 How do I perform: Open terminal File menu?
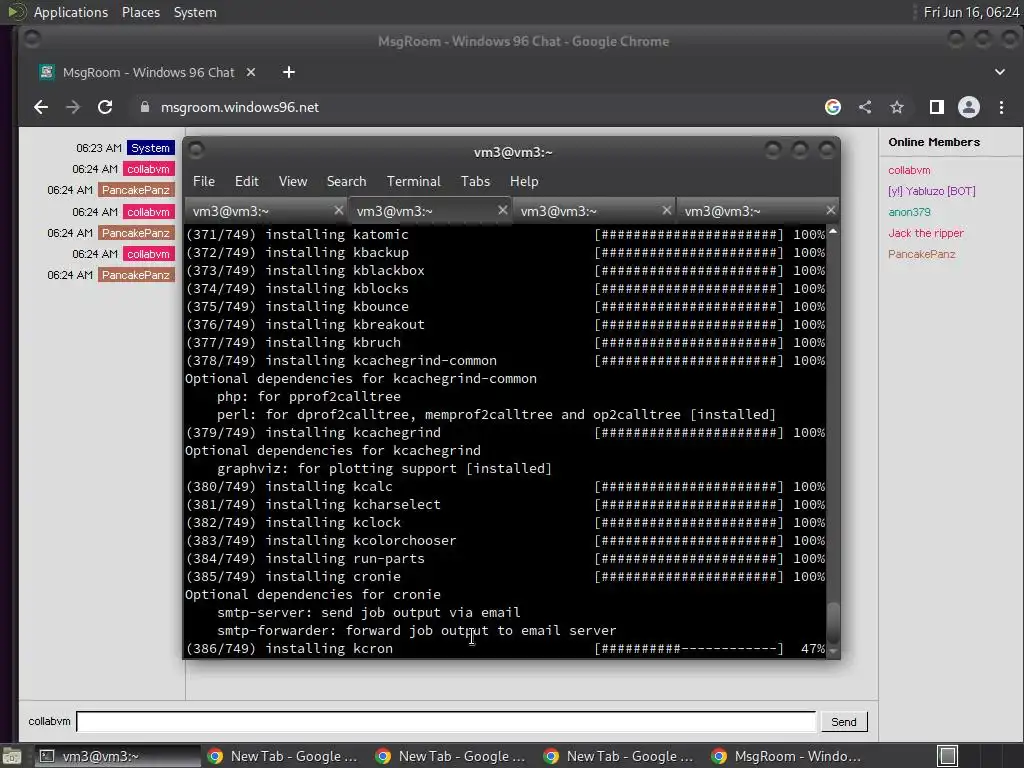pyautogui.click(x=204, y=182)
